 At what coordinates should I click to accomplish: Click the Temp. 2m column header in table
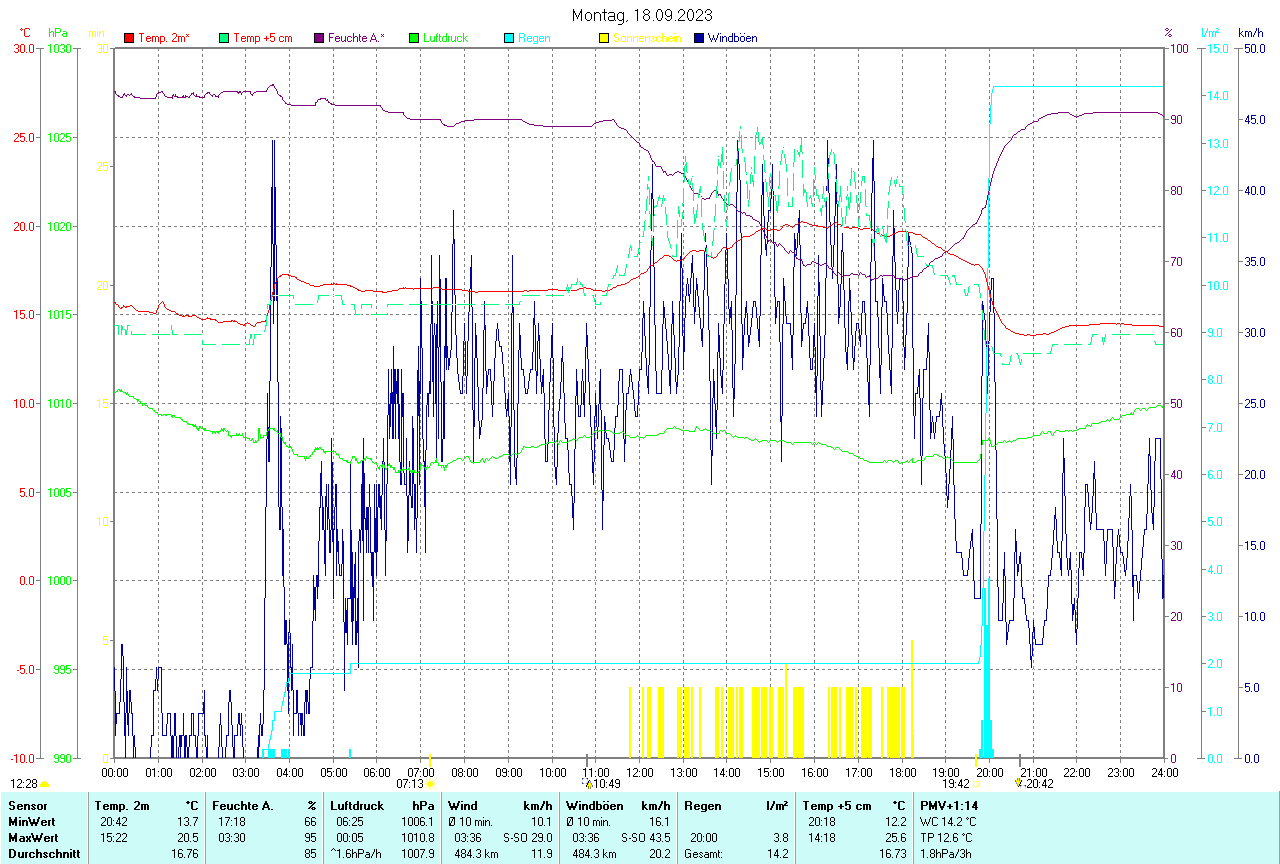point(122,805)
